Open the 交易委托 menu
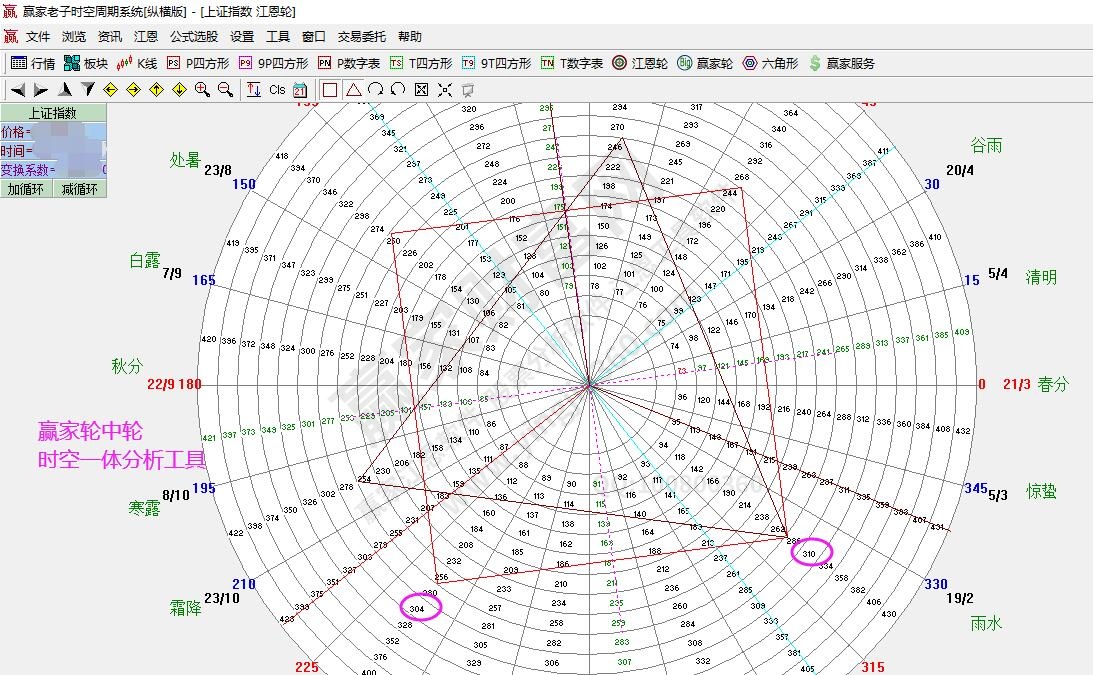Screen dimensions: 1093x675 [361, 36]
